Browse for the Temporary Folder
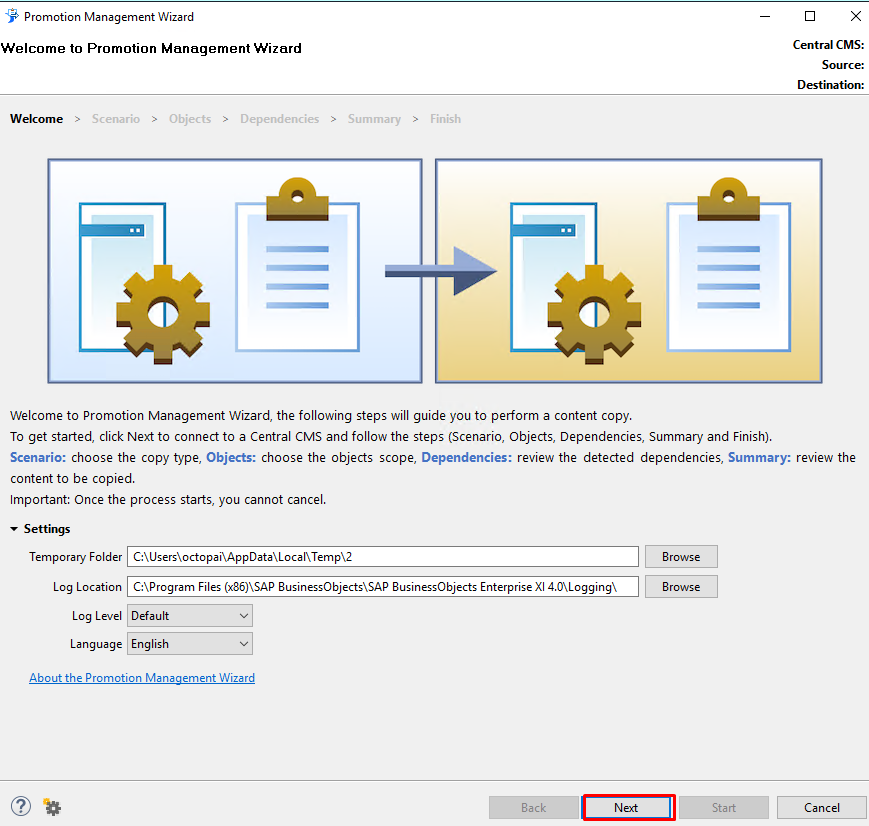The width and height of the screenshot is (869, 826). 681,557
